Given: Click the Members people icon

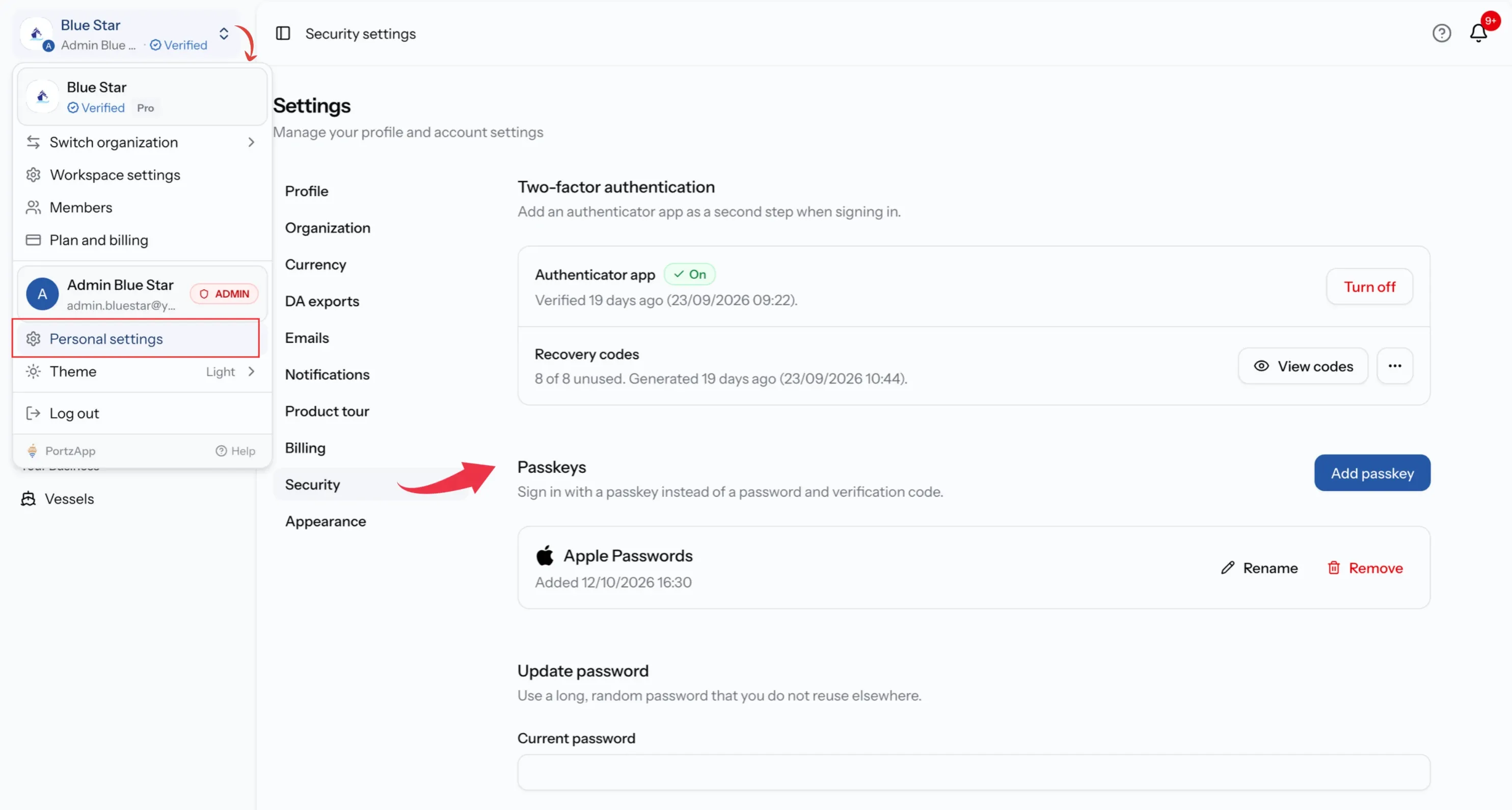Looking at the screenshot, I should tap(34, 207).
